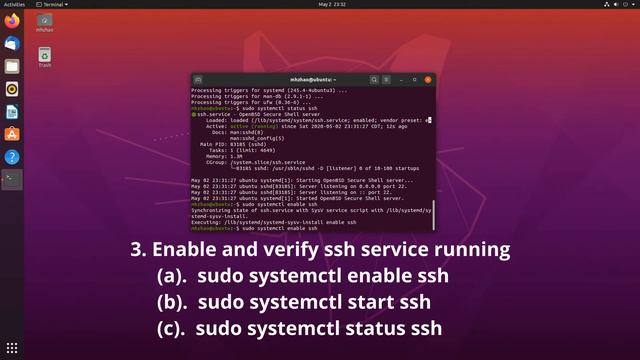Open the home folder desktop icon
640x360 pixels.
click(x=44, y=22)
